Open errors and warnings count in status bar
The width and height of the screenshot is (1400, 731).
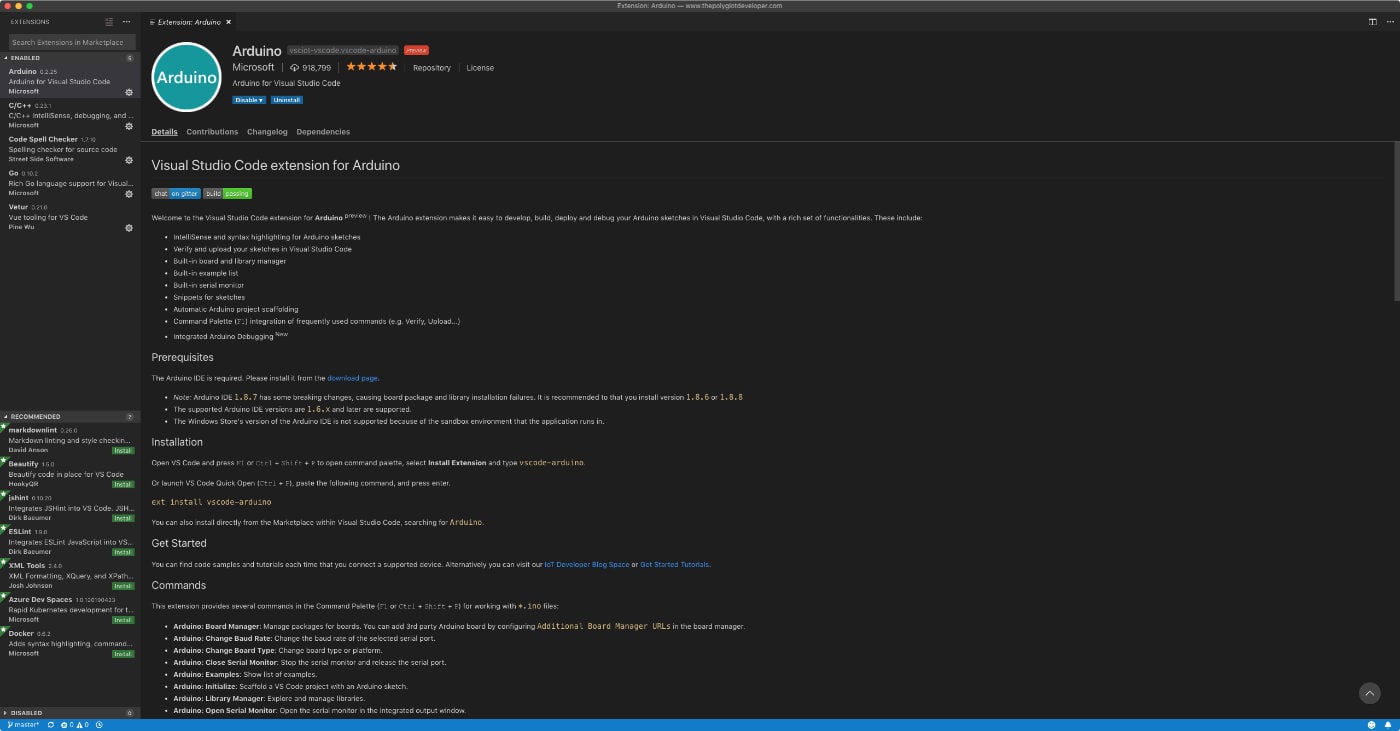(75, 725)
